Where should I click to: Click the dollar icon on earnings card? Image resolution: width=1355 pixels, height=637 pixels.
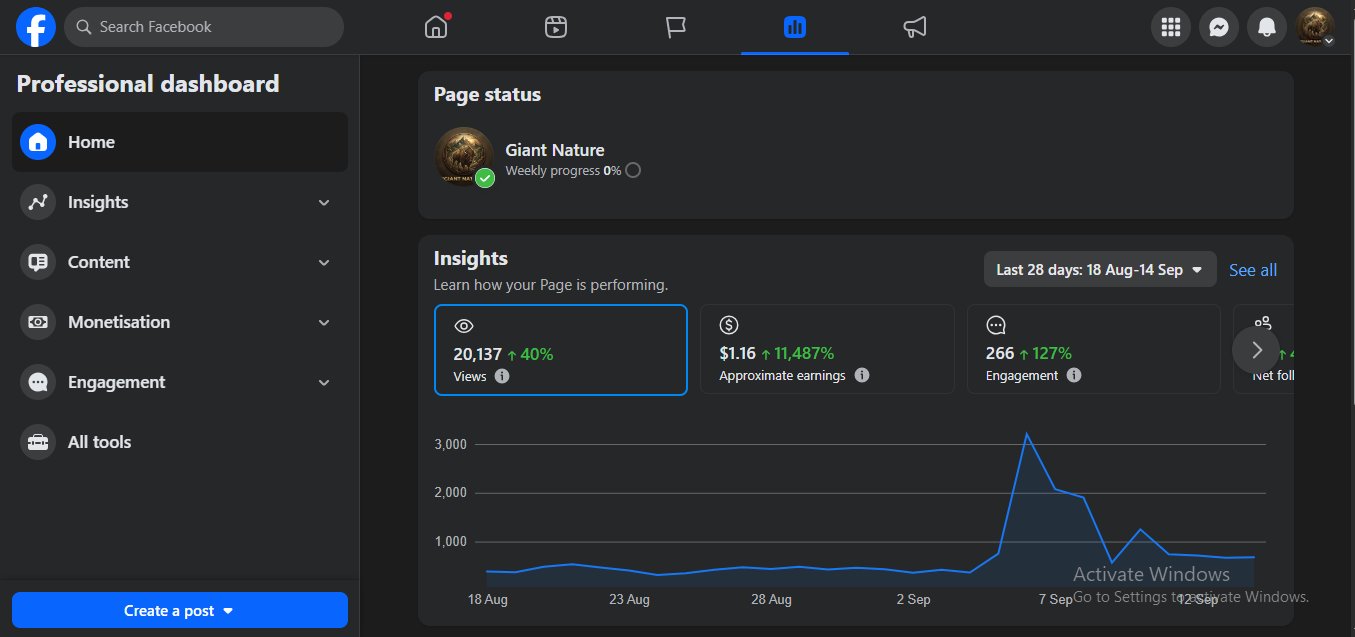pyautogui.click(x=729, y=325)
